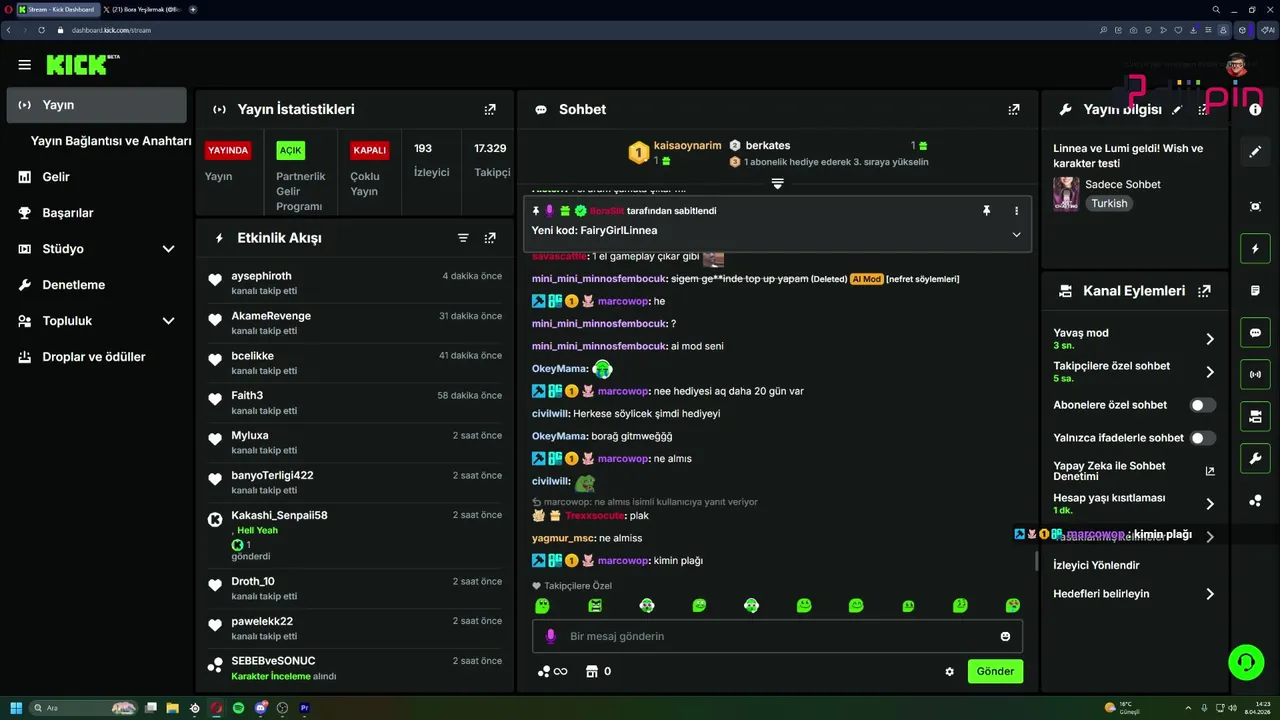The image size is (1280, 720).
Task: Toggle Yalnızca ifadelerle sohbet switch
Action: point(1202,438)
